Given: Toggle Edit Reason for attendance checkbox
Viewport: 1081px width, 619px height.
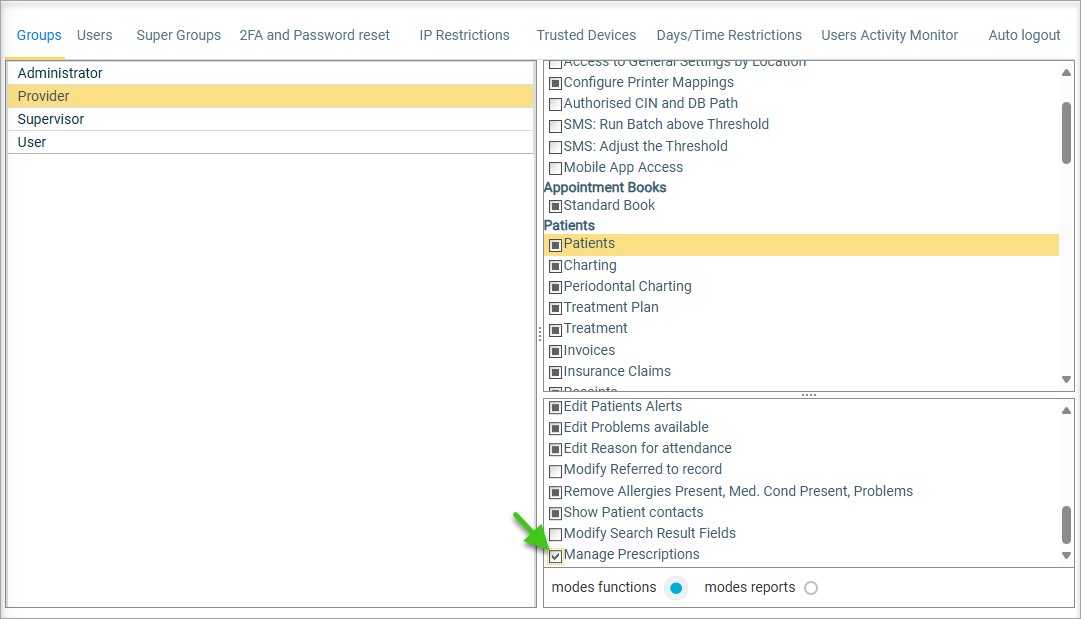Looking at the screenshot, I should pyautogui.click(x=555, y=449).
